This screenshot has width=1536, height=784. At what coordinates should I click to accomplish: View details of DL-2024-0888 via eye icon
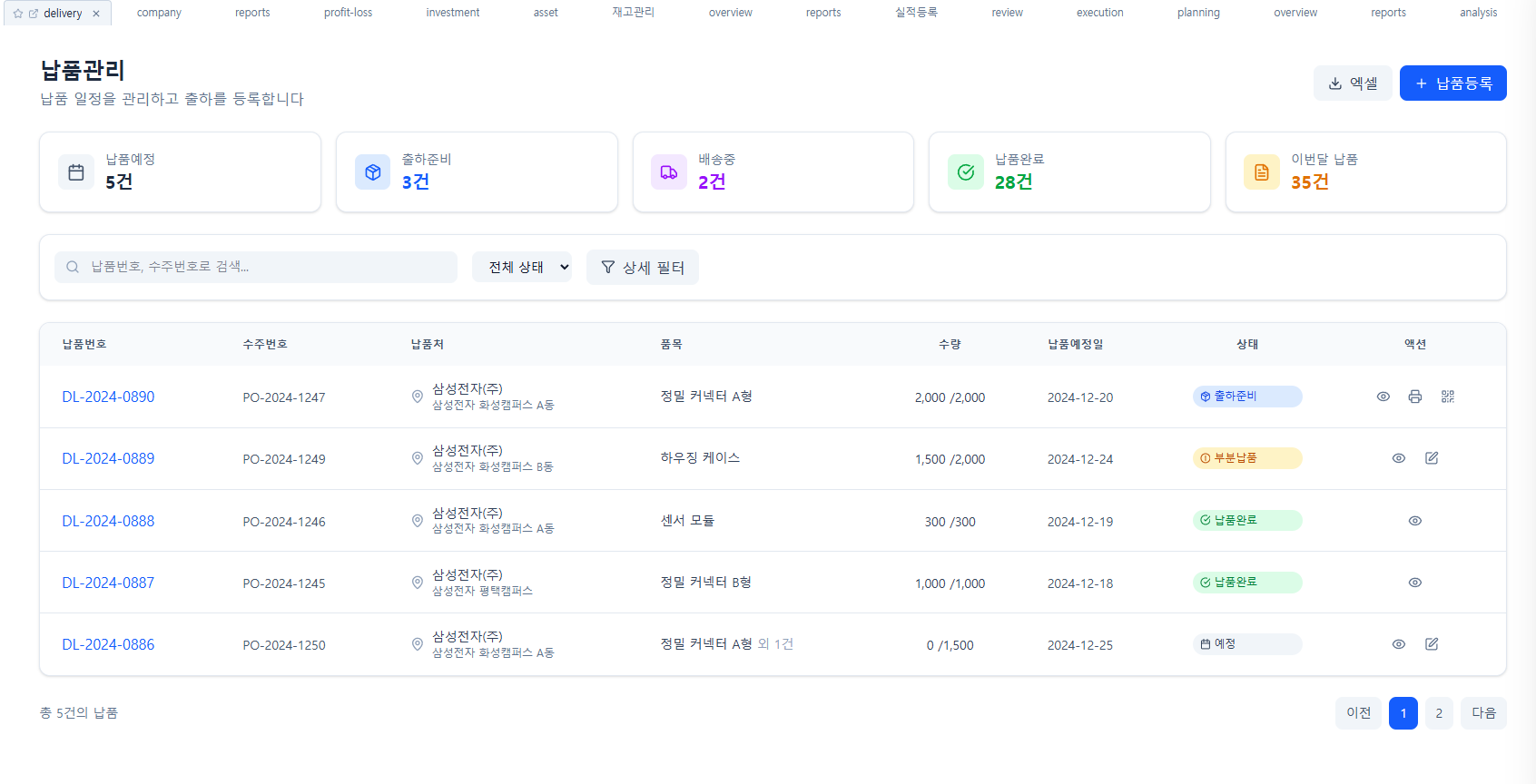(1414, 521)
